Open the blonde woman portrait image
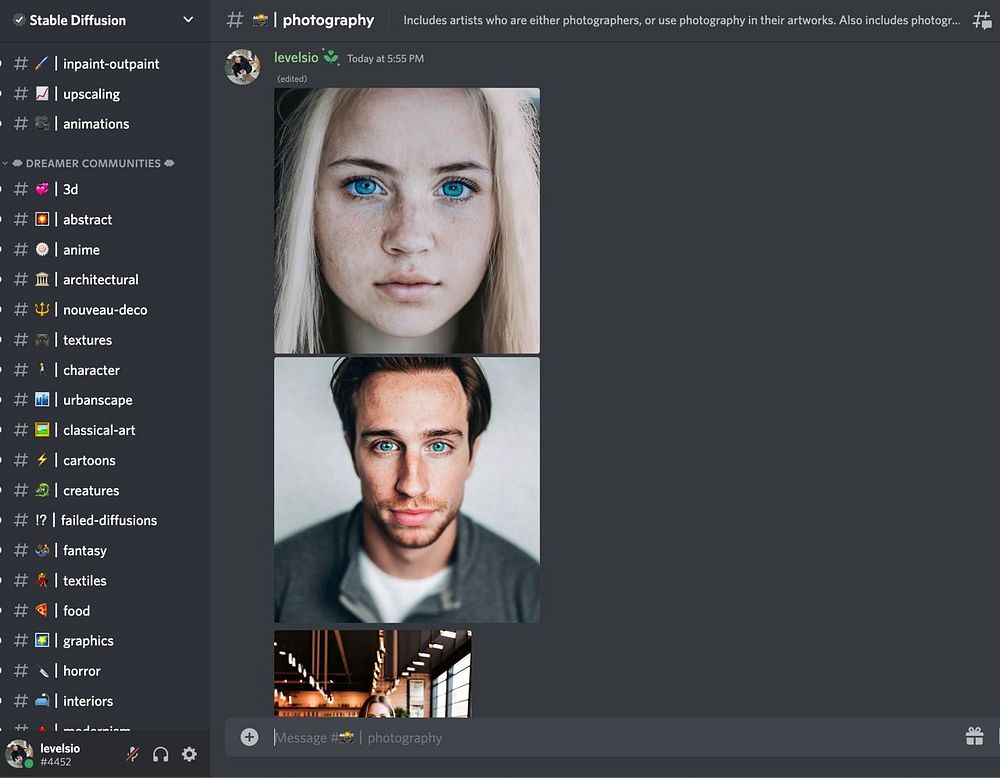 pos(407,221)
